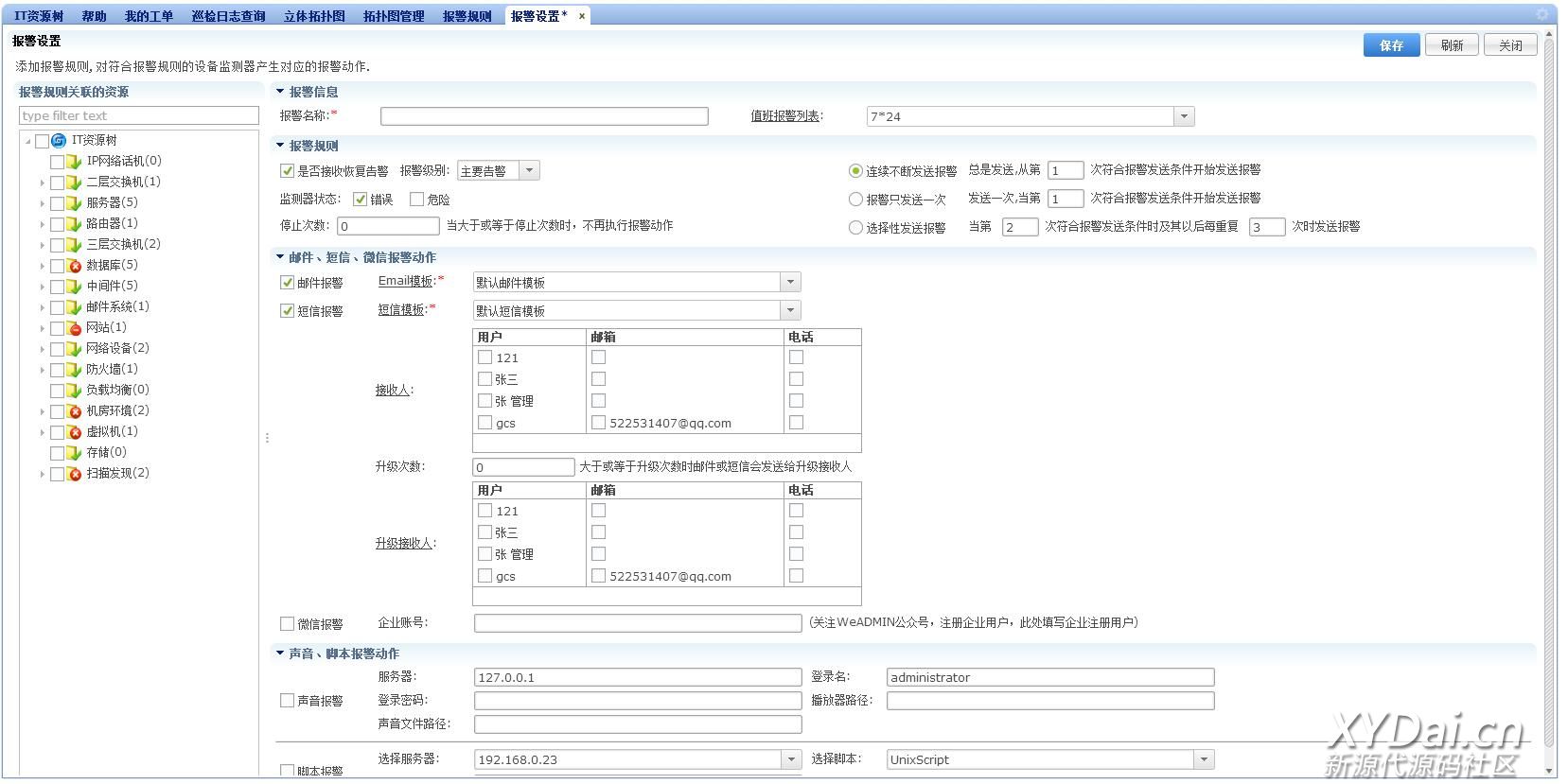This screenshot has width=1568, height=784.
Task: Switch to the 帮助 tab
Action: (x=94, y=16)
